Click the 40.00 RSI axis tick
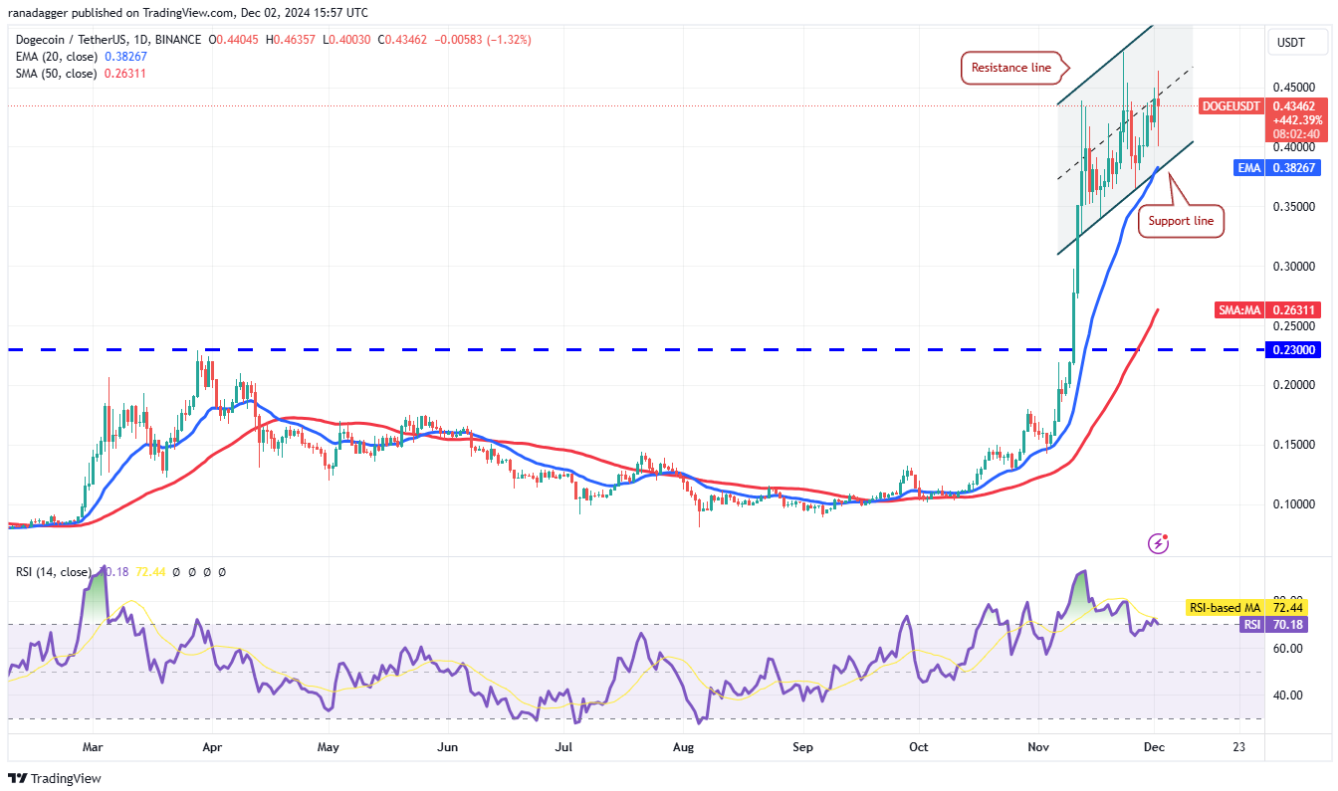The image size is (1338, 791). pyautogui.click(x=1287, y=695)
